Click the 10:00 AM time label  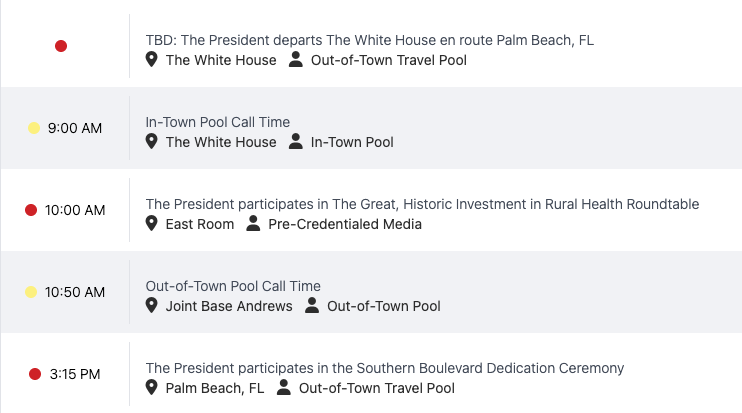pyautogui.click(x=75, y=210)
